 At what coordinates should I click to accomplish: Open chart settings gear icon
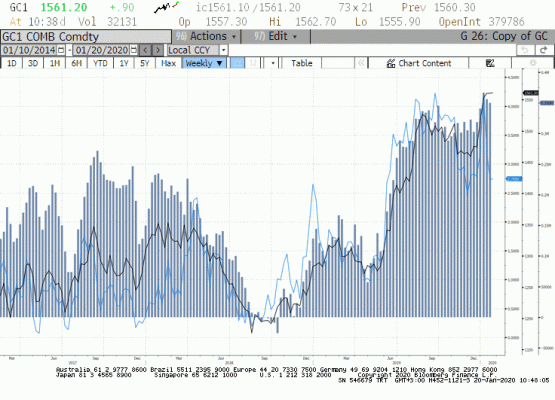point(533,63)
